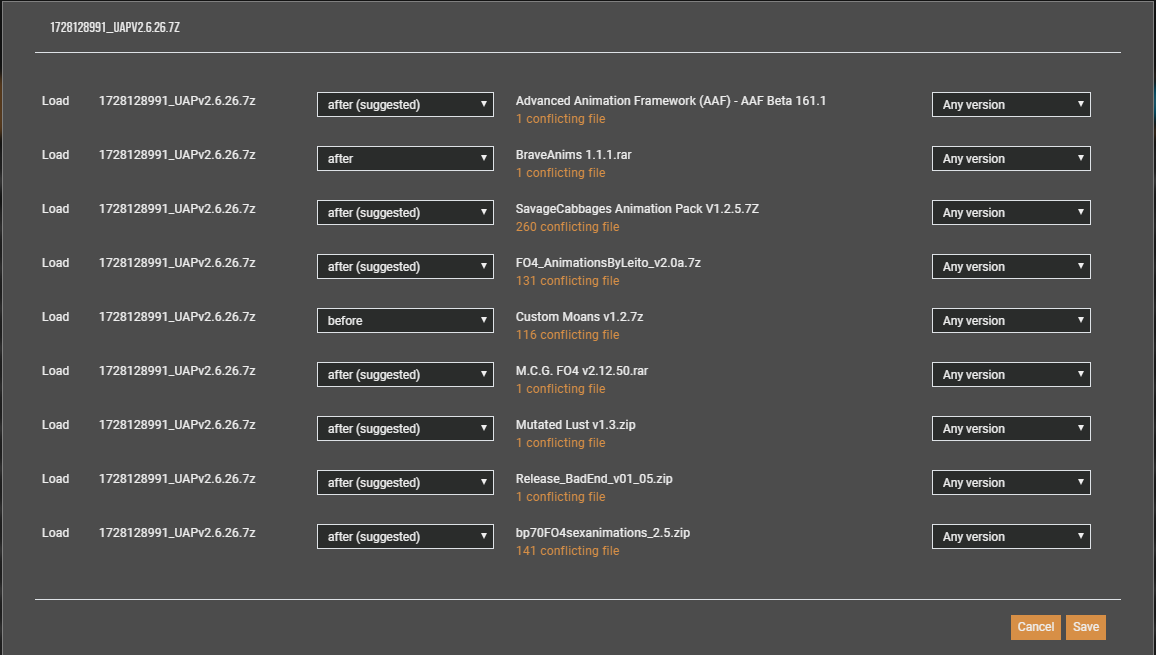1156x655 pixels.
Task: Open load order dropdown for M.C.G. FO4
Action: (405, 375)
